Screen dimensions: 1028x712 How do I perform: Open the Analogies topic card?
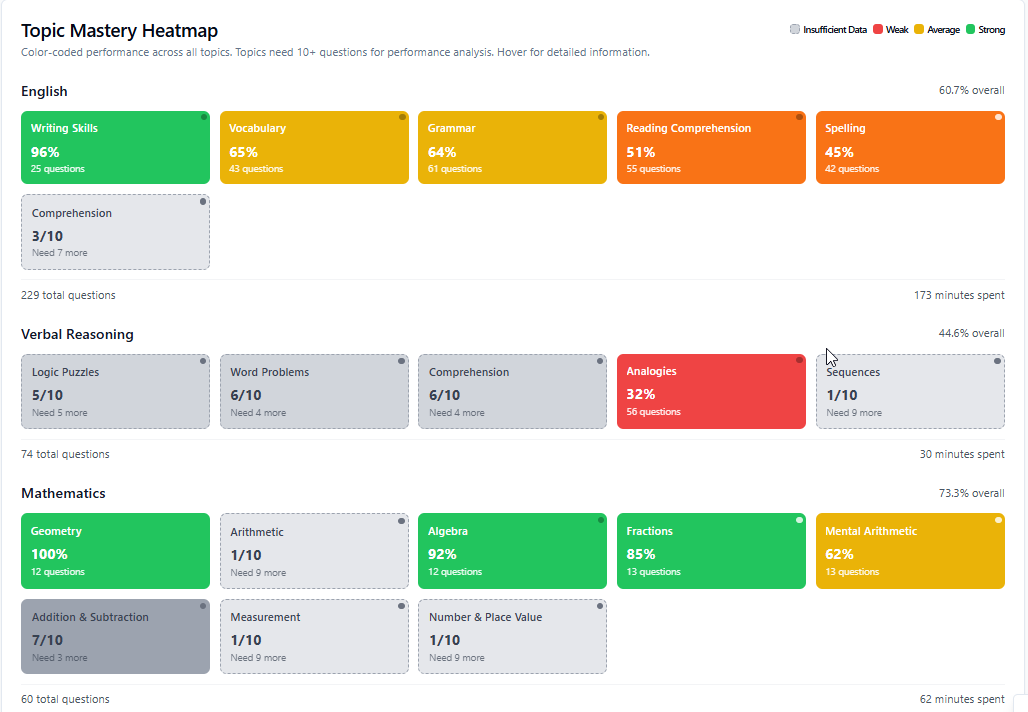711,391
